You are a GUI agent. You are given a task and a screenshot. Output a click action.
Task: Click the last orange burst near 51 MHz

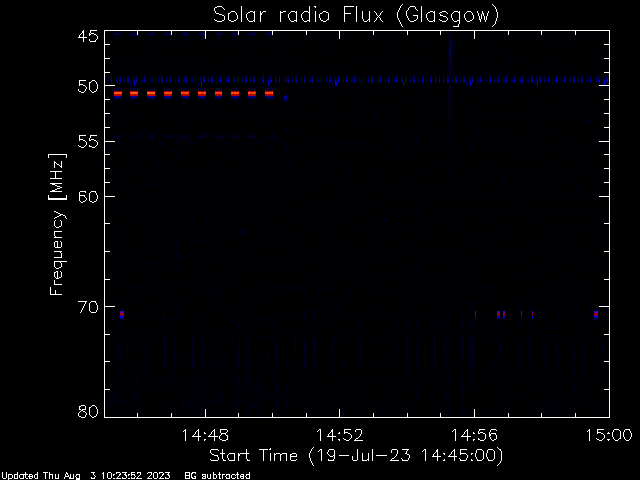tap(269, 94)
